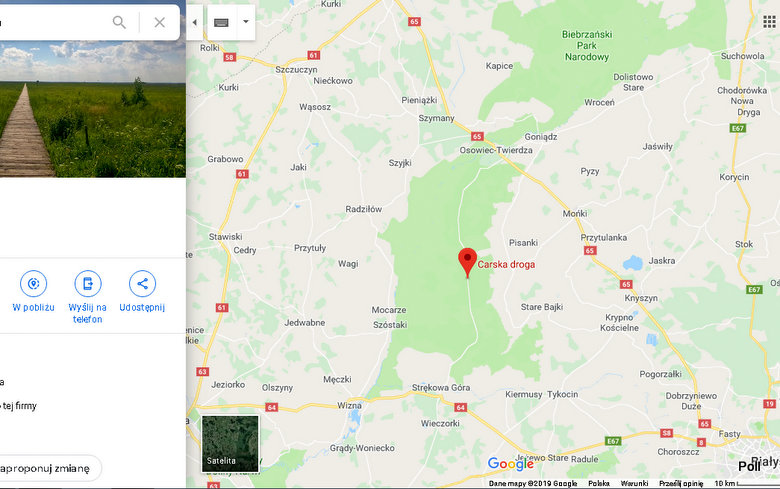Viewport: 780px width, 489px height.
Task: Open the Warunki terms link
Action: (634, 484)
